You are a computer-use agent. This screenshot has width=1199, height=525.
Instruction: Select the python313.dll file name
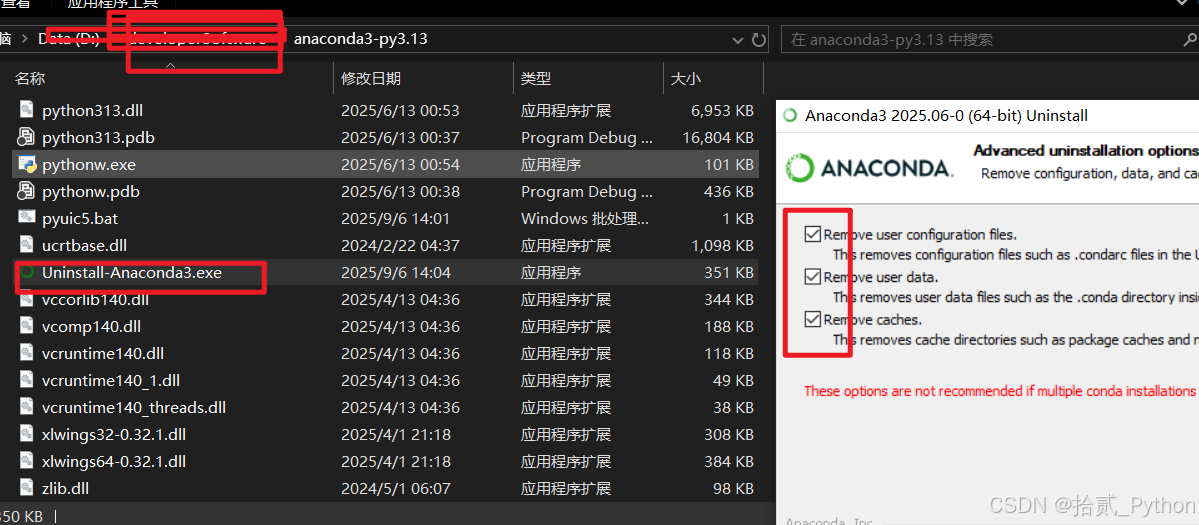[x=93, y=111]
